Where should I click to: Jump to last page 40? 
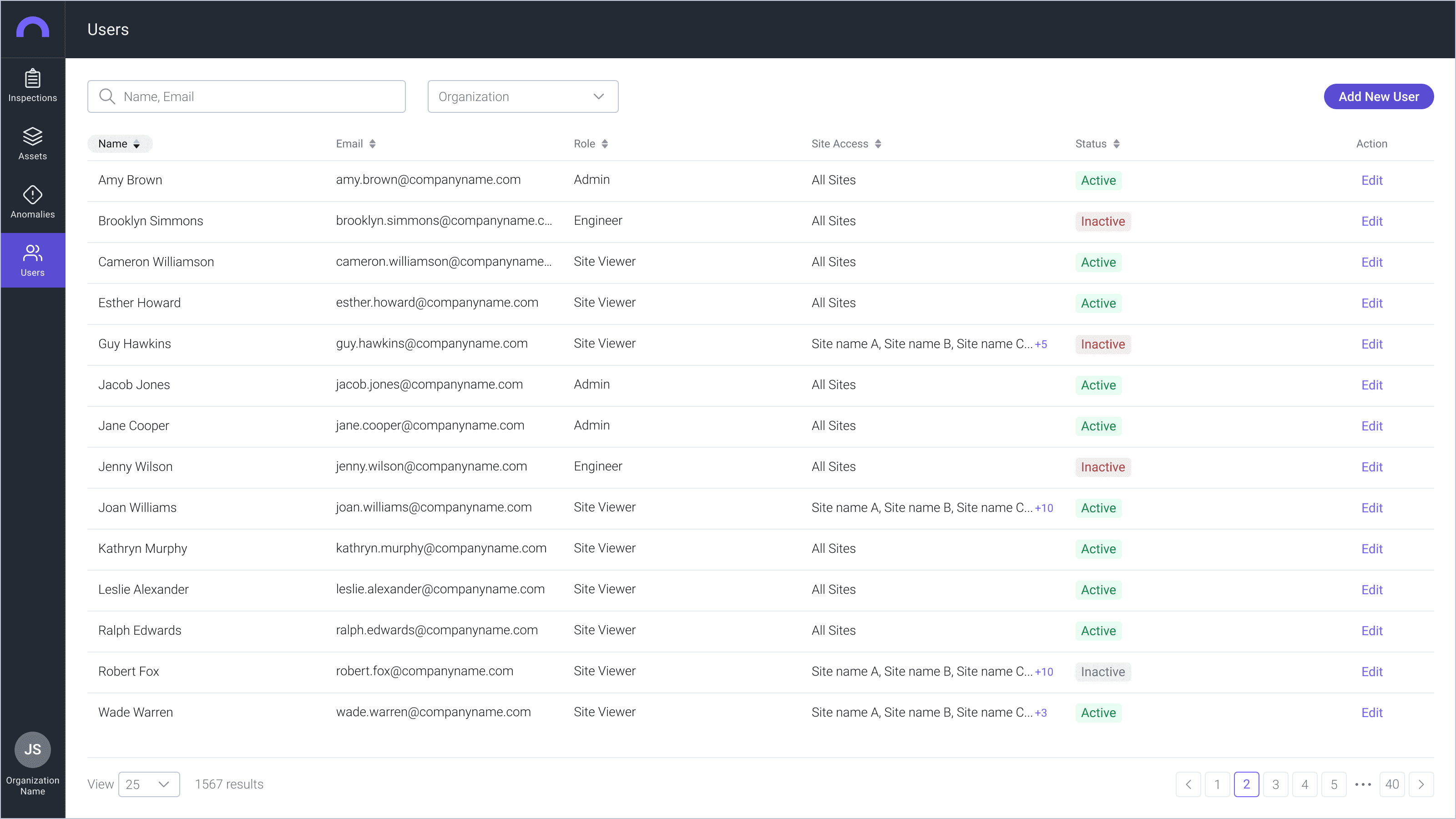1391,784
